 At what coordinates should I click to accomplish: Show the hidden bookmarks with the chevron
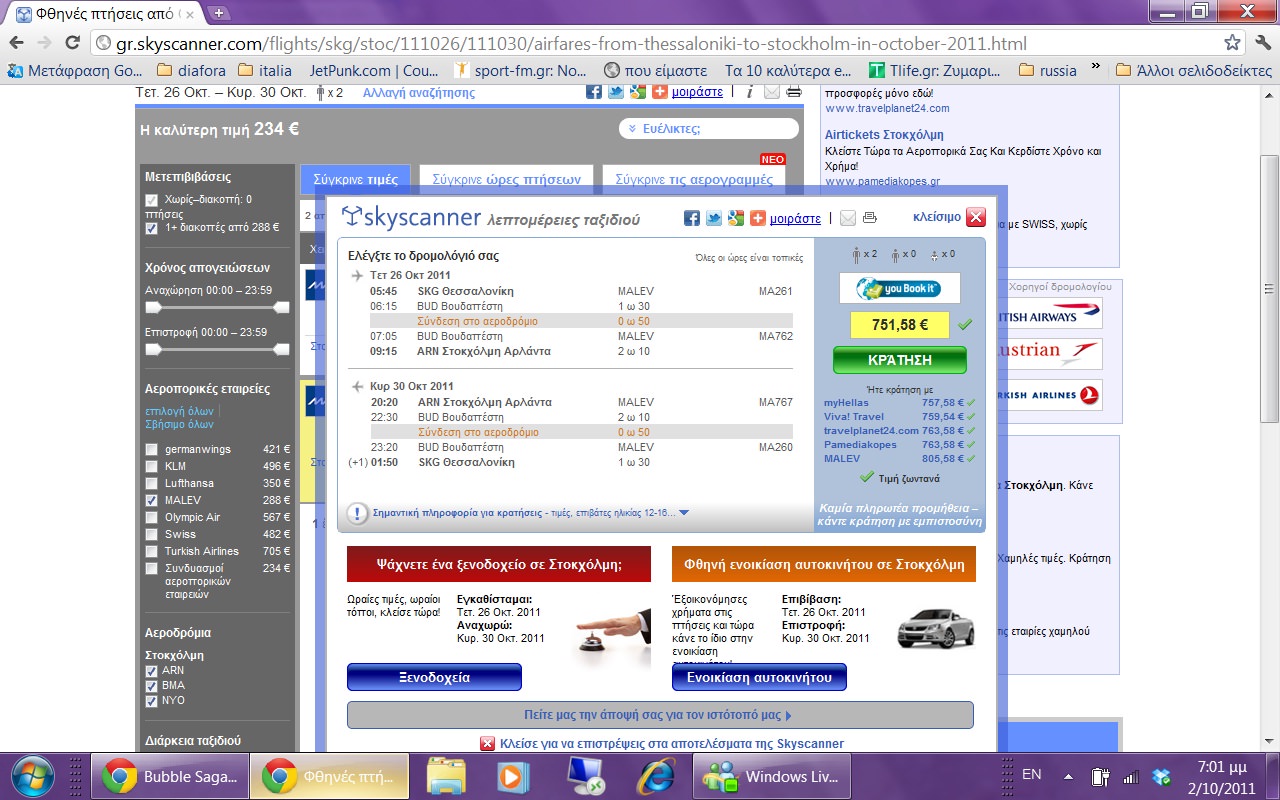tap(1095, 69)
